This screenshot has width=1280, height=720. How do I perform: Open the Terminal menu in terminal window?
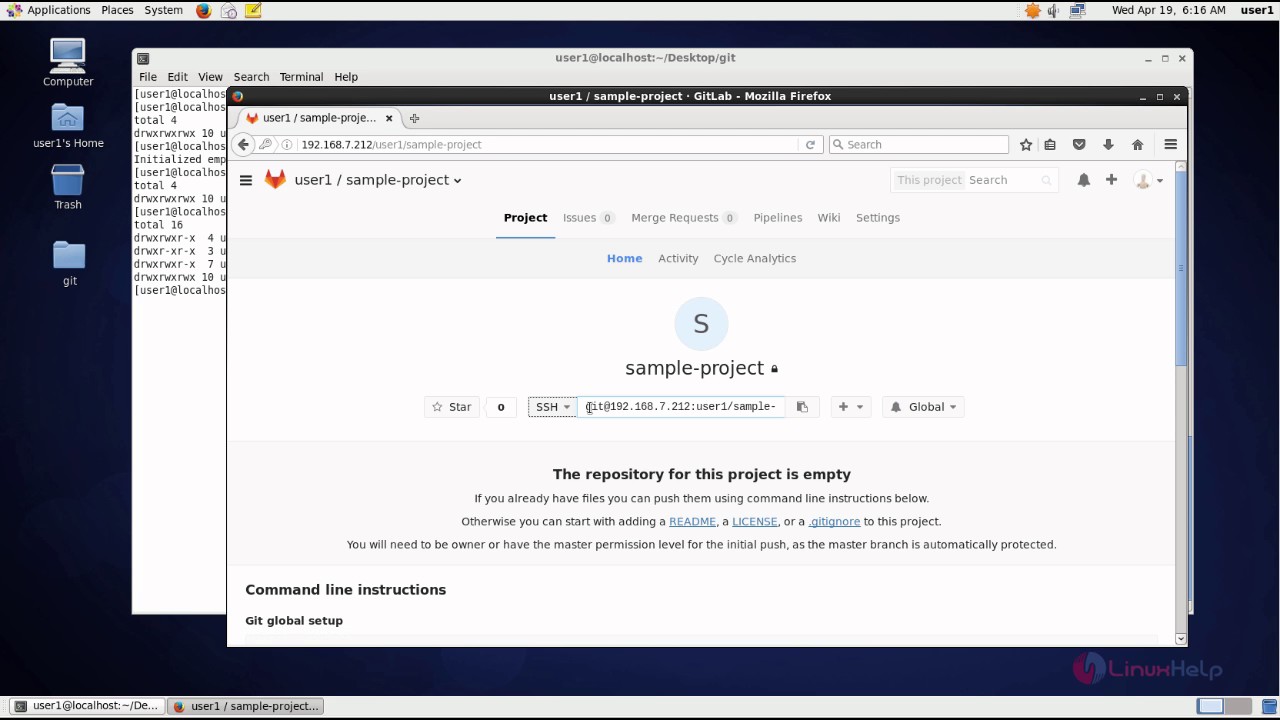click(x=301, y=77)
